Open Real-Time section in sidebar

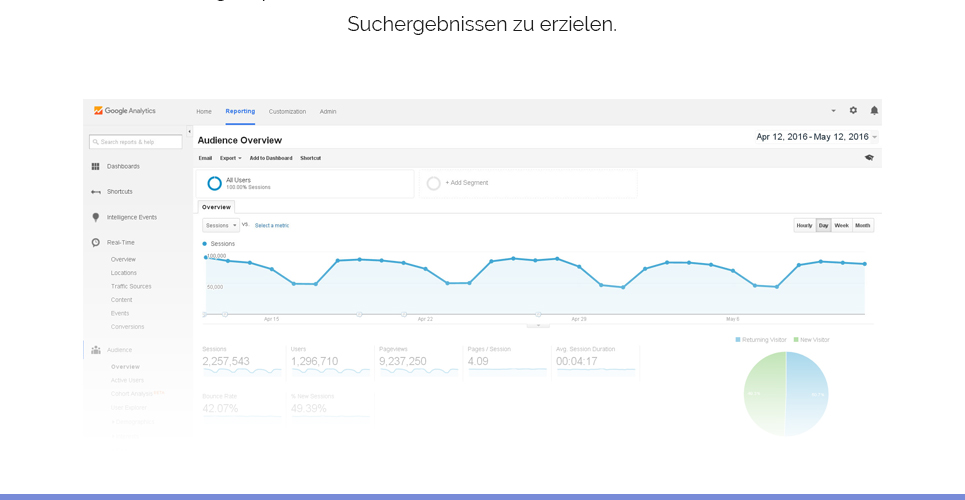121,243
